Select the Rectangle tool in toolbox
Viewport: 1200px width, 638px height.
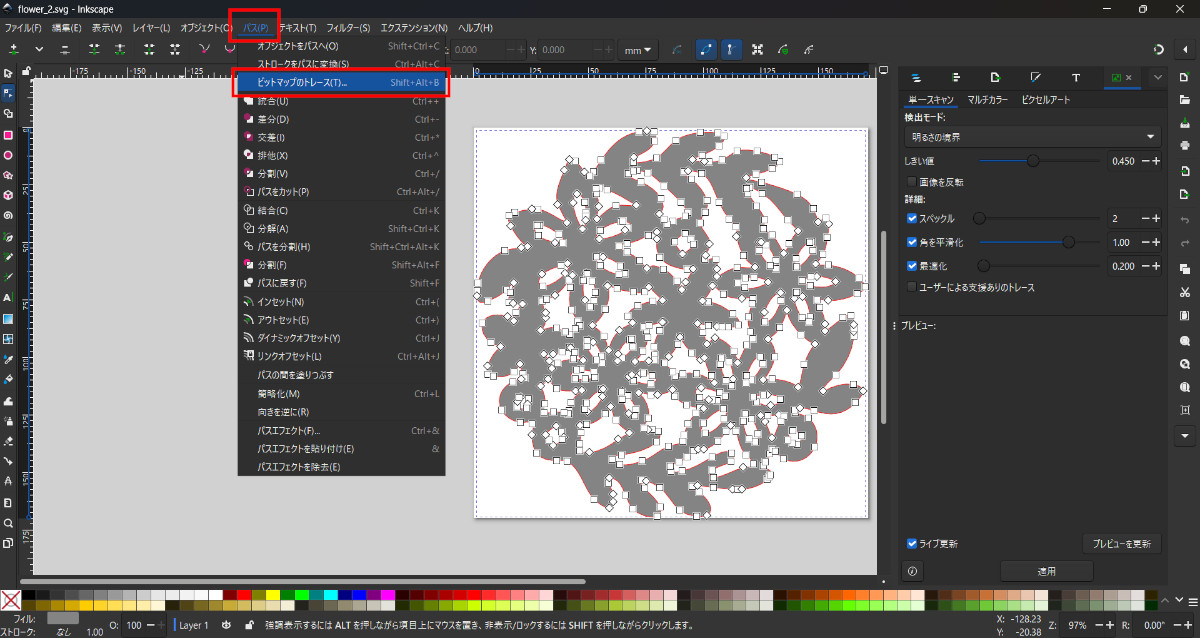pyautogui.click(x=8, y=135)
